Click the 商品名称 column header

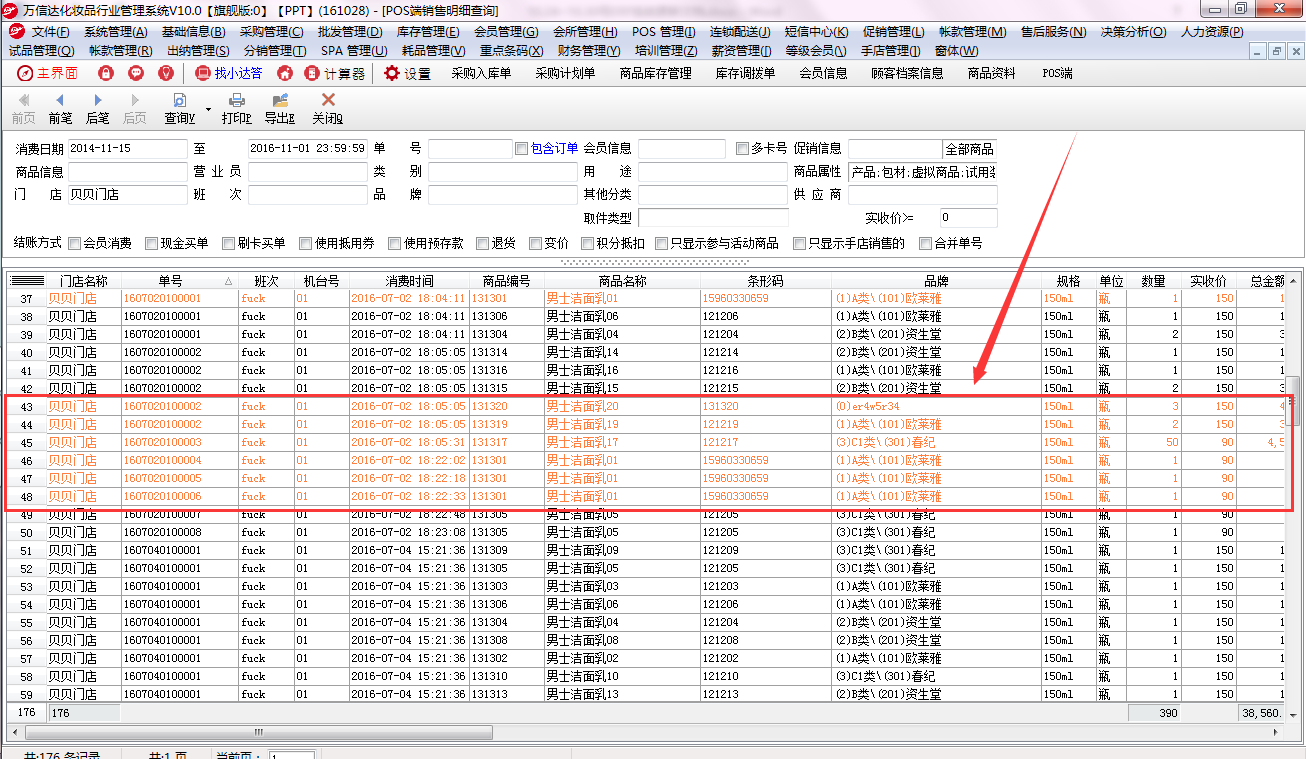[622, 281]
